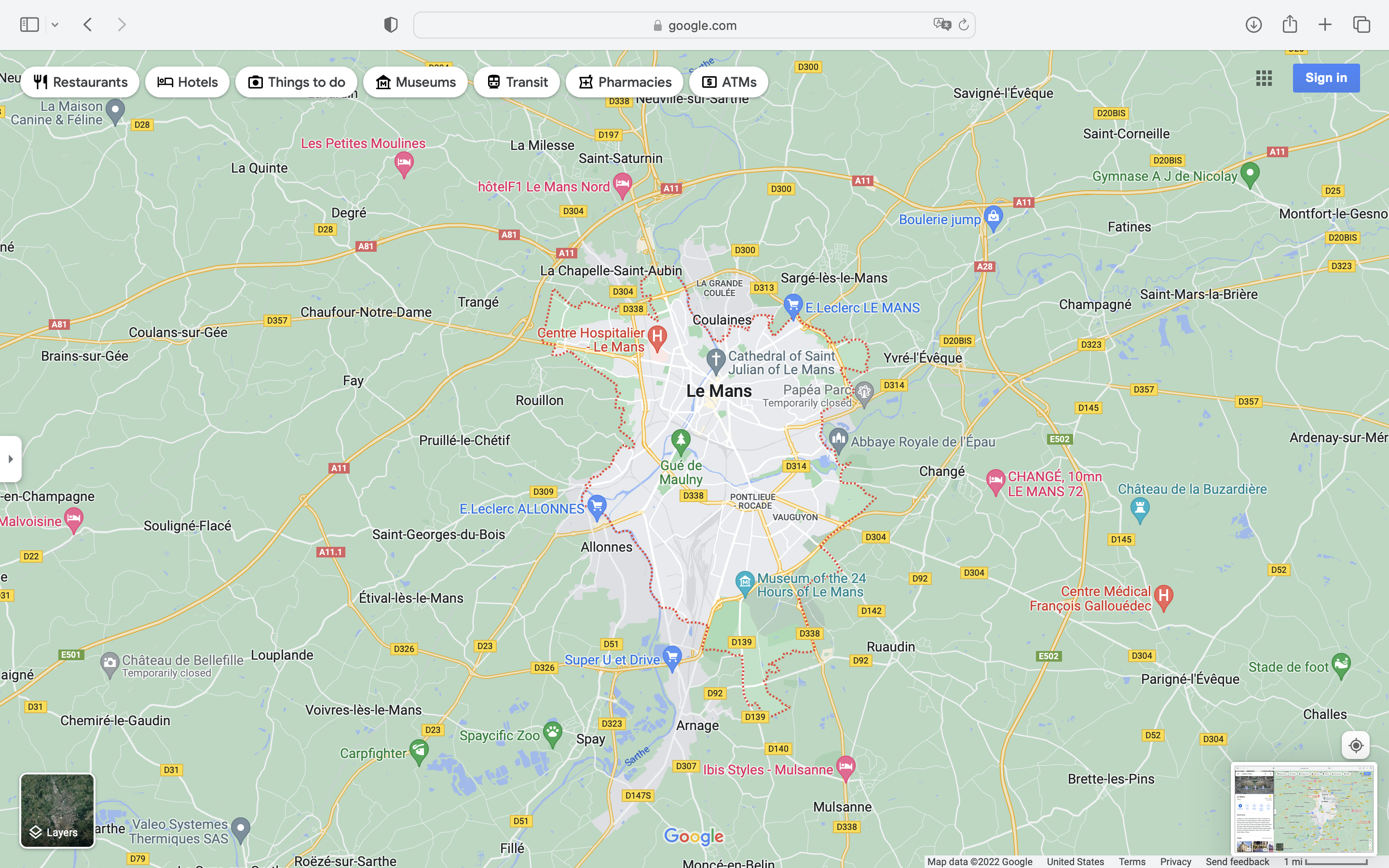
Task: Filter map by Restaurants
Action: [x=80, y=82]
